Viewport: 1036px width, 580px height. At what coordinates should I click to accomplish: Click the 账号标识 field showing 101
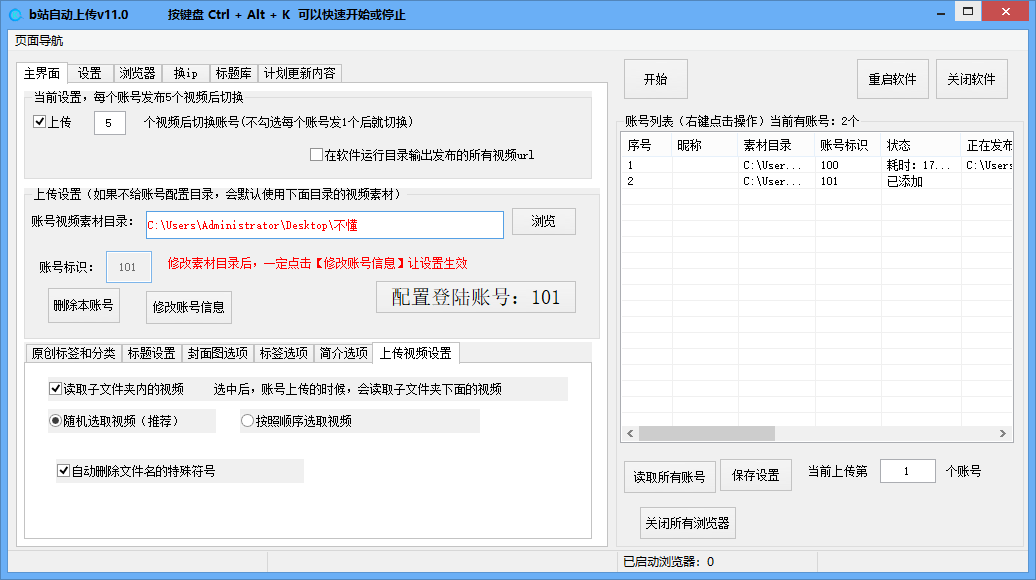[129, 267]
